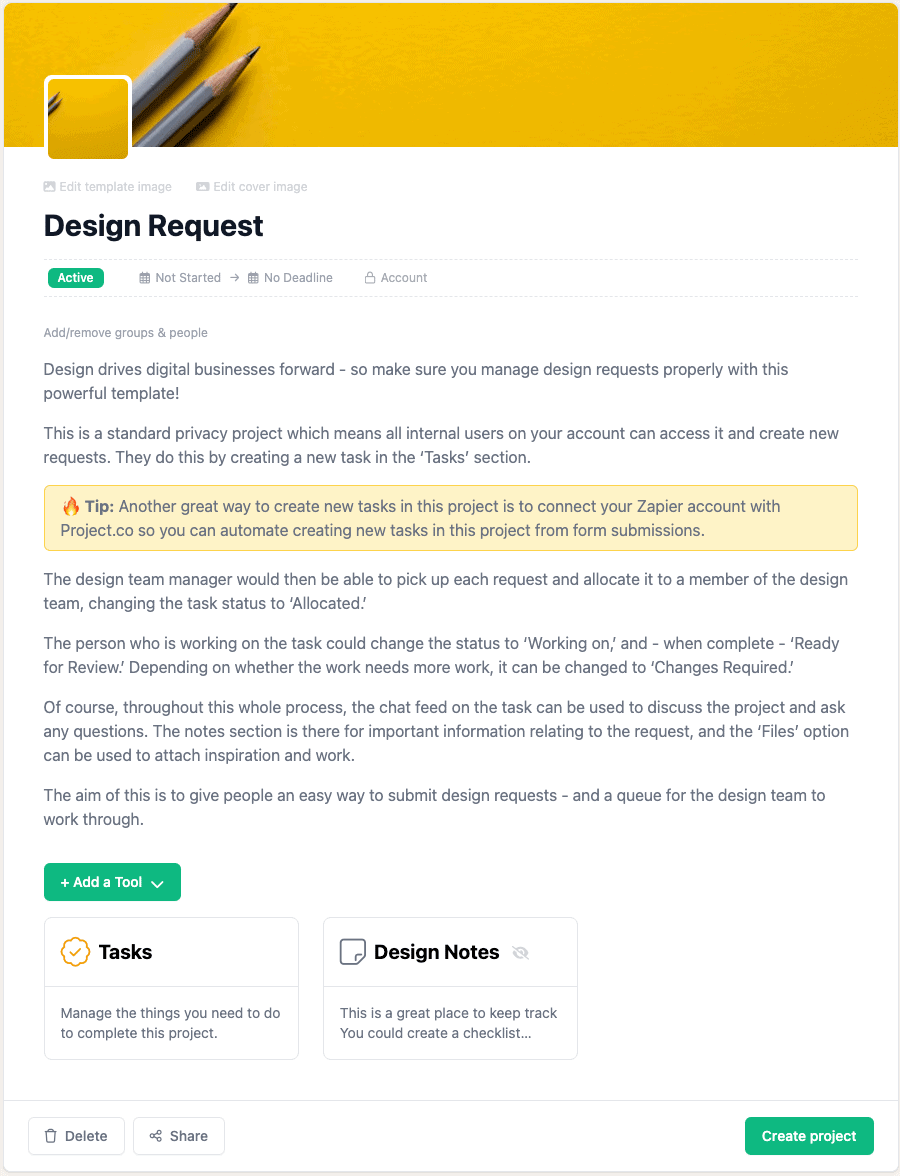Click the yellow template image thumbnail
This screenshot has height=1176, width=900.
87,117
